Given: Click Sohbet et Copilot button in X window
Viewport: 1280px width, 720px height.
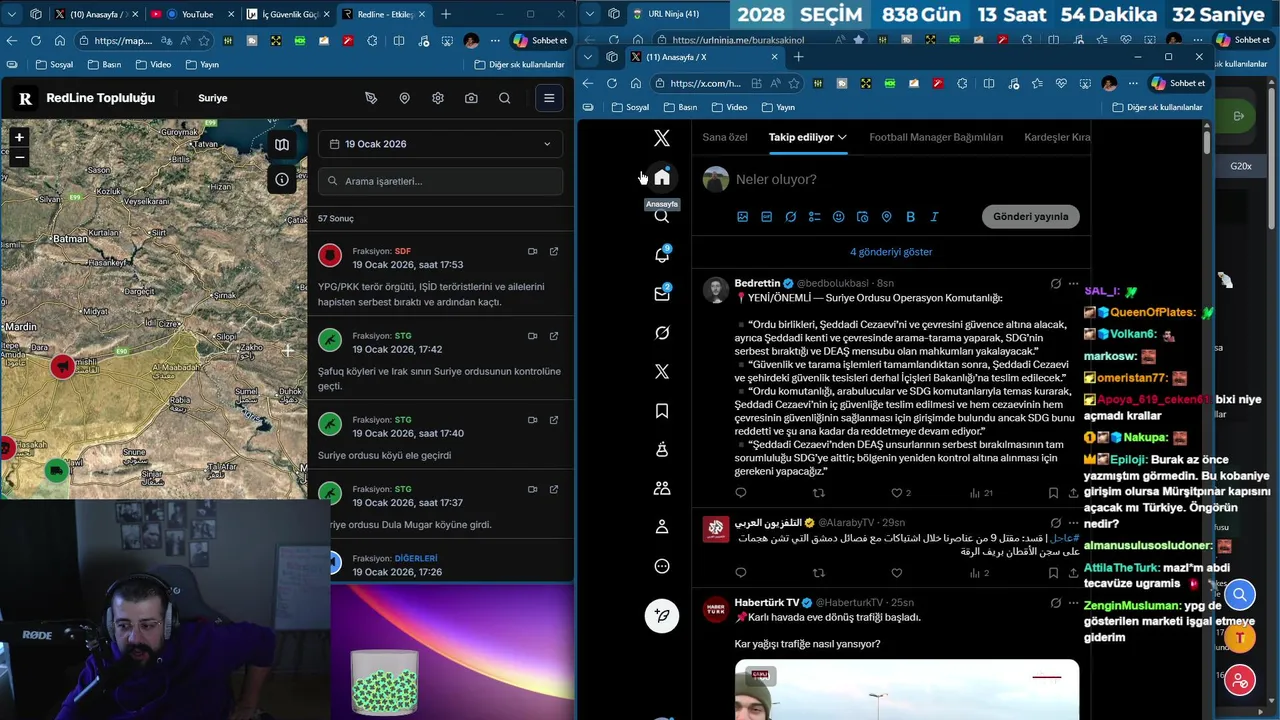Looking at the screenshot, I should pos(1179,83).
